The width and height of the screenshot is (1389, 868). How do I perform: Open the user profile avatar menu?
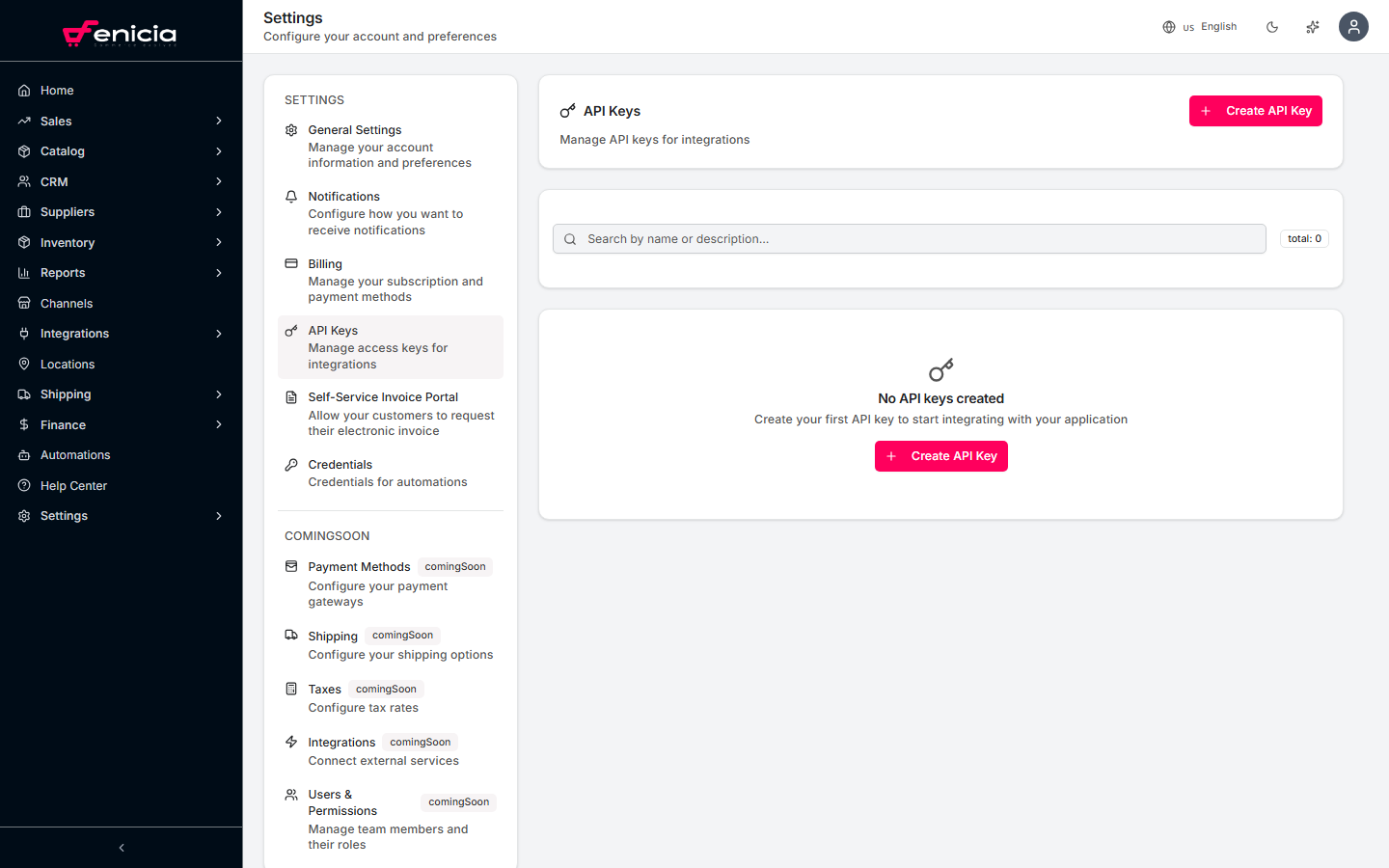click(x=1353, y=27)
